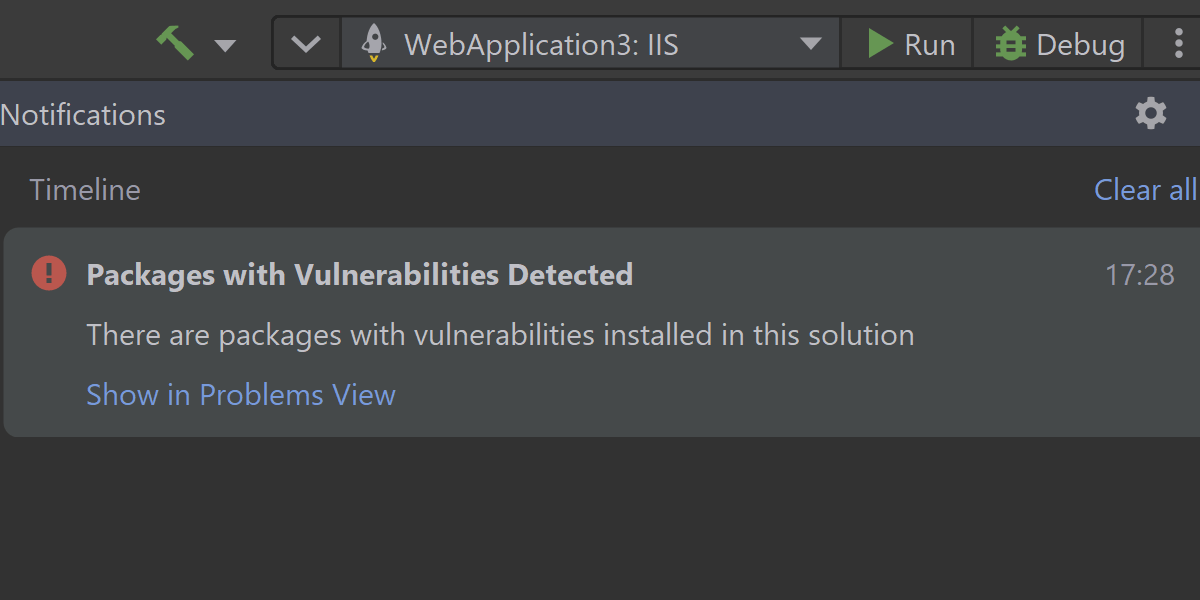The image size is (1200, 600).
Task: Open the three-dot more actions menu
Action: 1179,45
